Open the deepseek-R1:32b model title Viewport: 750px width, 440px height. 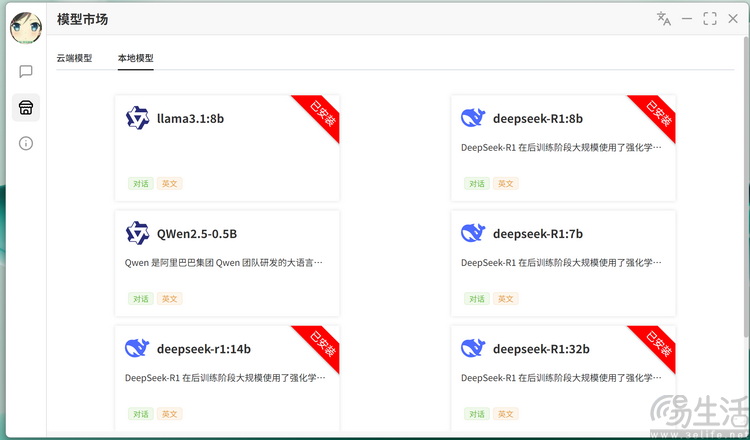541,349
